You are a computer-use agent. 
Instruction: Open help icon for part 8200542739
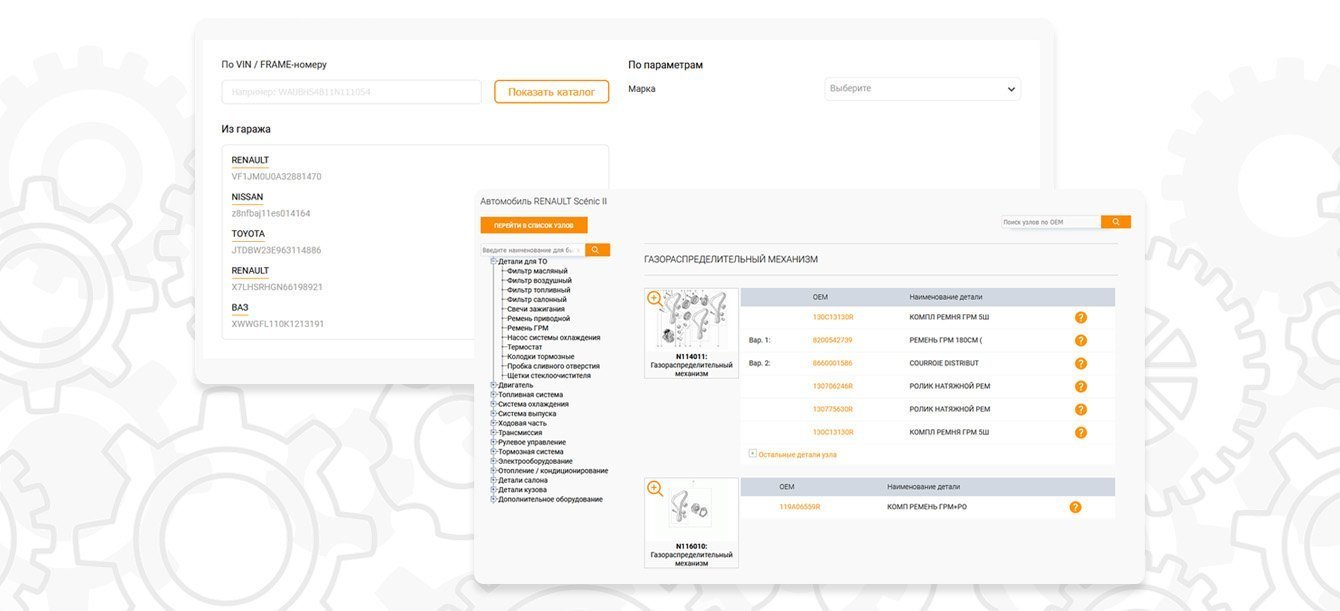(1081, 340)
